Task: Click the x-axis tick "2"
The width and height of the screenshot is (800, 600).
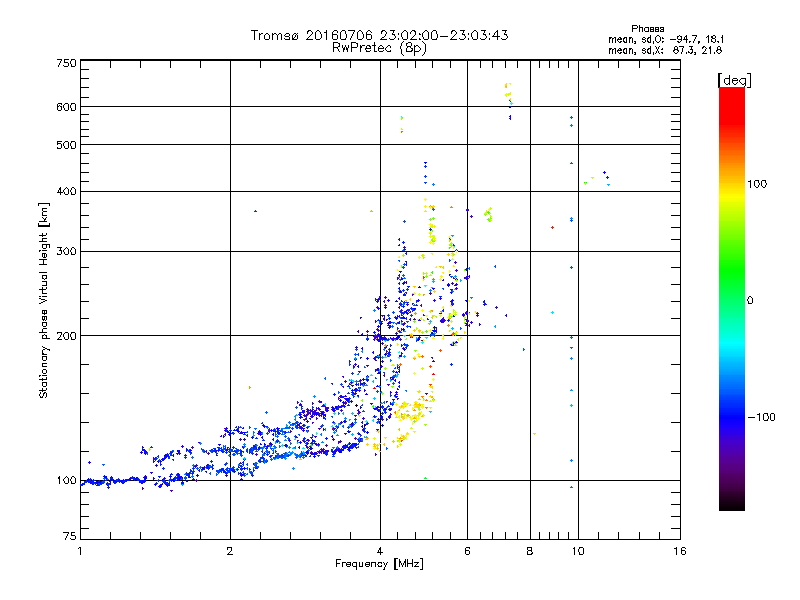Action: pyautogui.click(x=230, y=551)
